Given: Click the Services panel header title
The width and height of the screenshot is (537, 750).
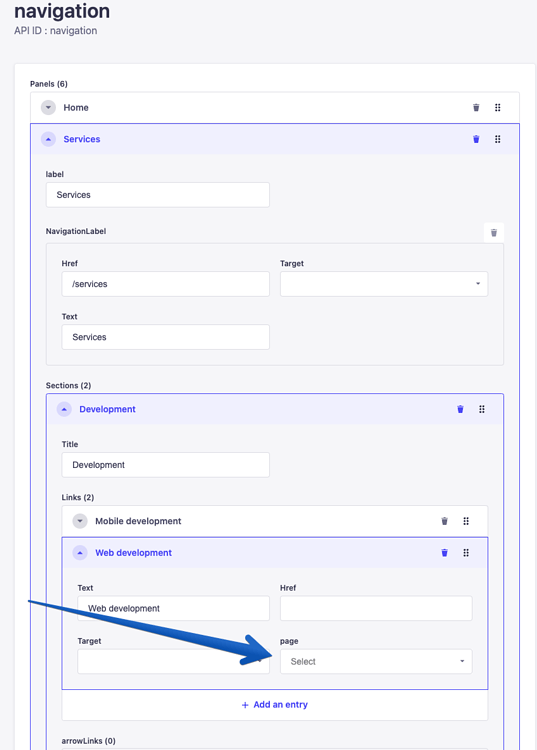Looking at the screenshot, I should [x=82, y=139].
